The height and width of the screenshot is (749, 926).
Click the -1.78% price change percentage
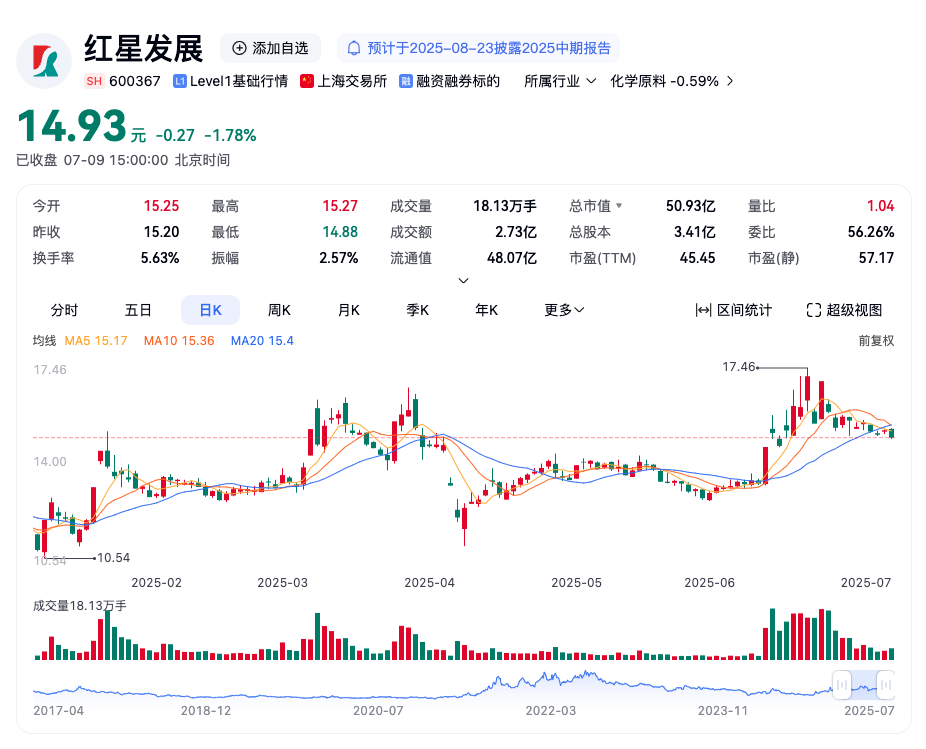[x=230, y=135]
